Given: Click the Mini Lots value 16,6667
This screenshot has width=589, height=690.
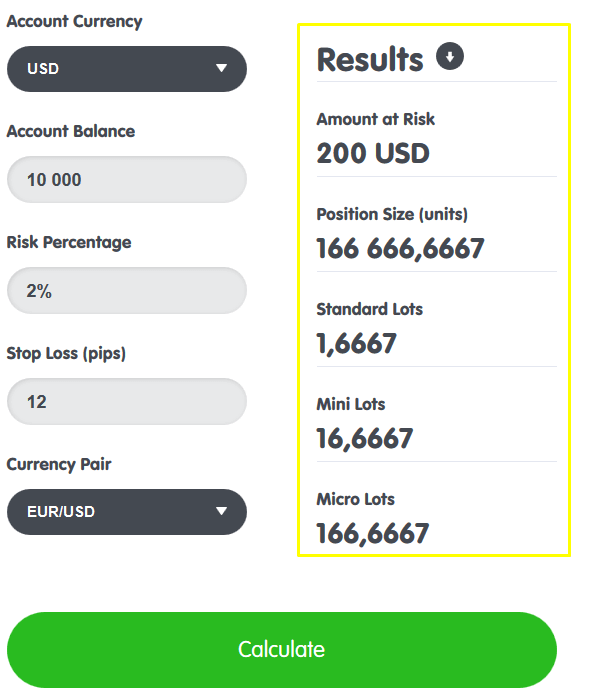Looking at the screenshot, I should [x=365, y=439].
